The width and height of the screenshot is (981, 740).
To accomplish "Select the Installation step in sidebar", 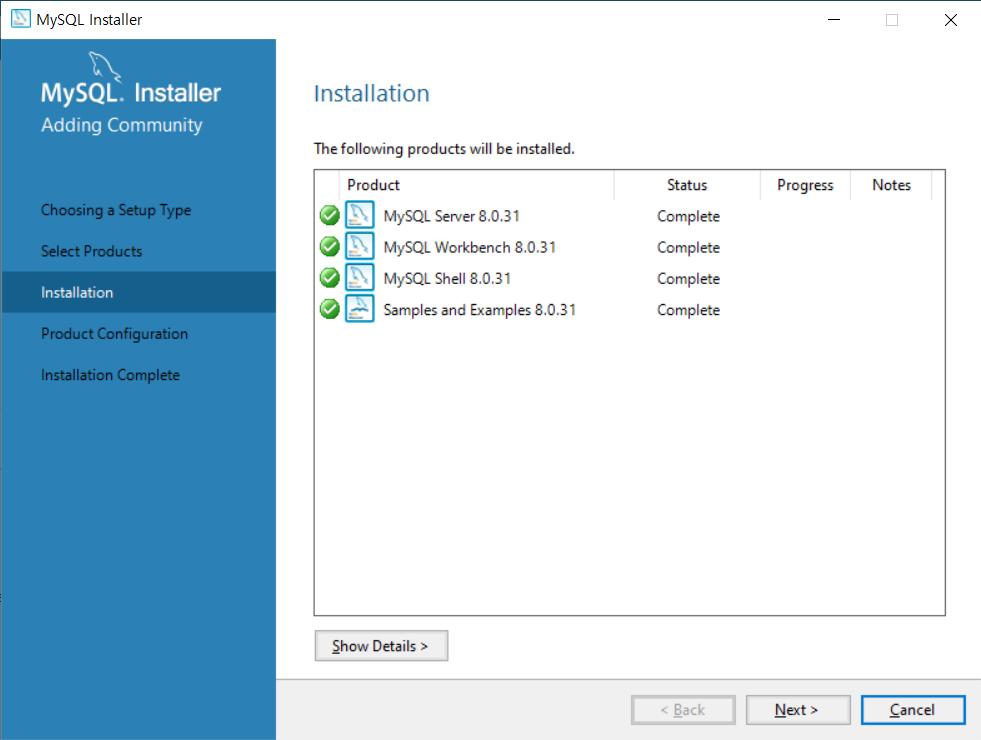I will click(138, 292).
